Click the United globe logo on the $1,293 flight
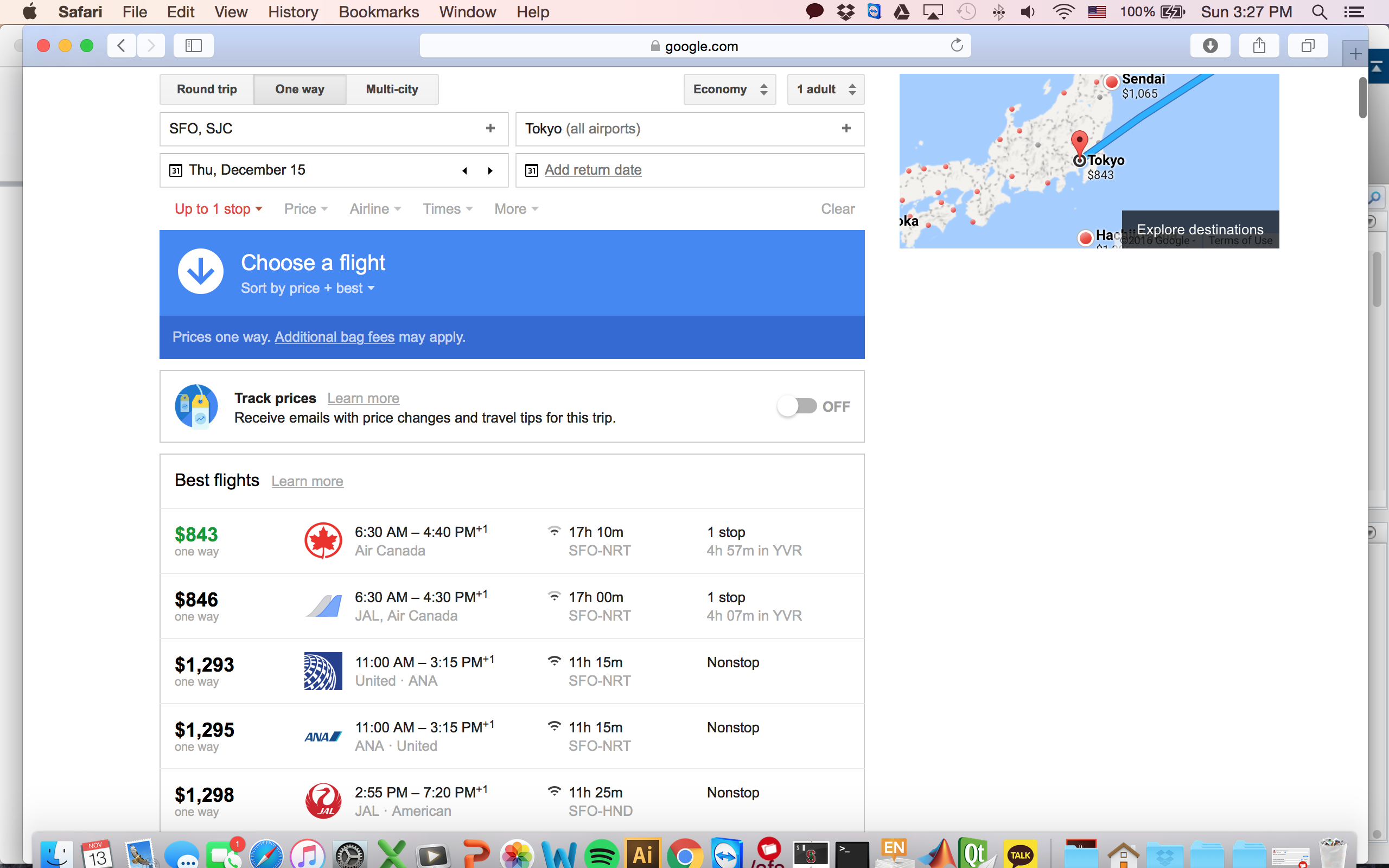The image size is (1389, 868). (323, 671)
